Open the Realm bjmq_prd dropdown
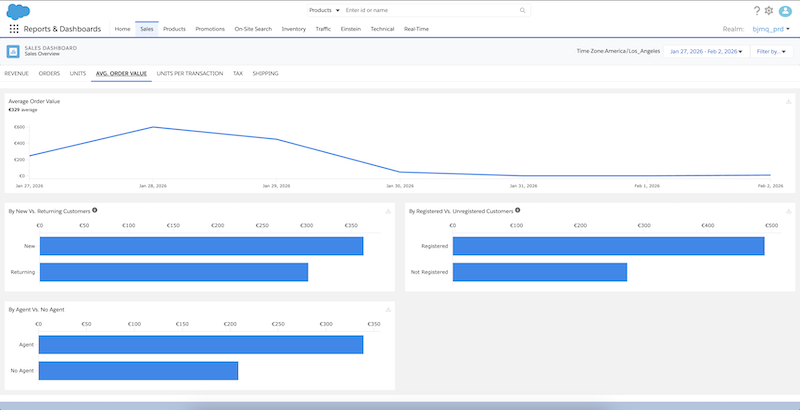This screenshot has height=410, width=800. pyautogui.click(x=771, y=29)
